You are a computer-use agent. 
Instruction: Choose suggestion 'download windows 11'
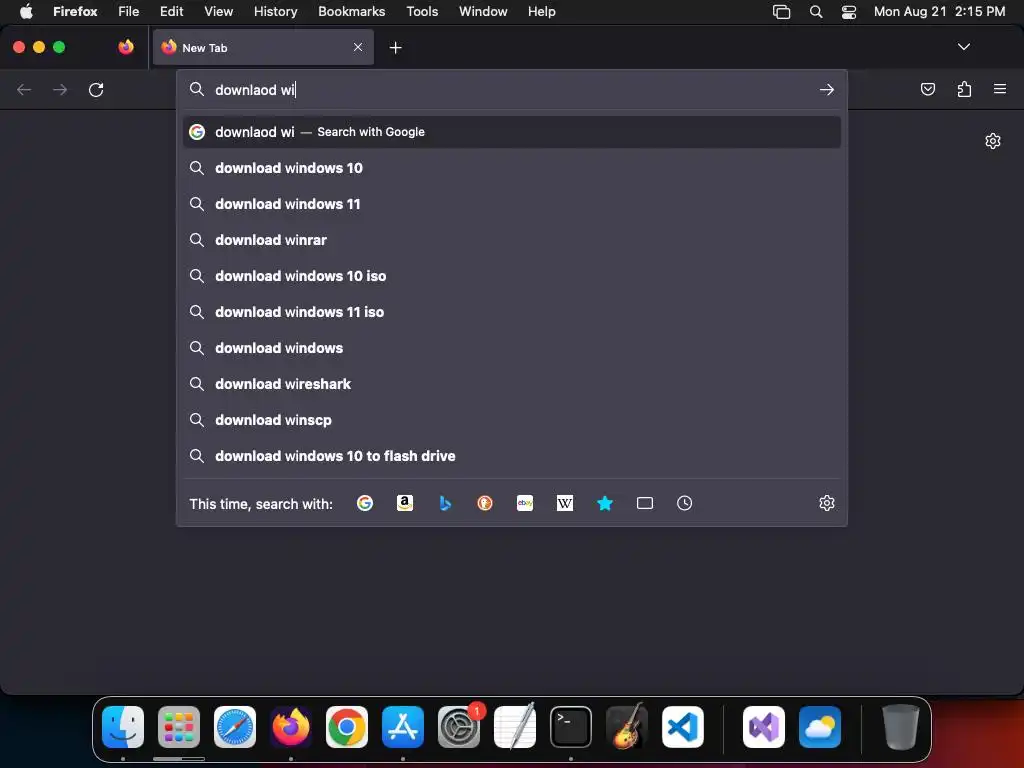point(511,204)
